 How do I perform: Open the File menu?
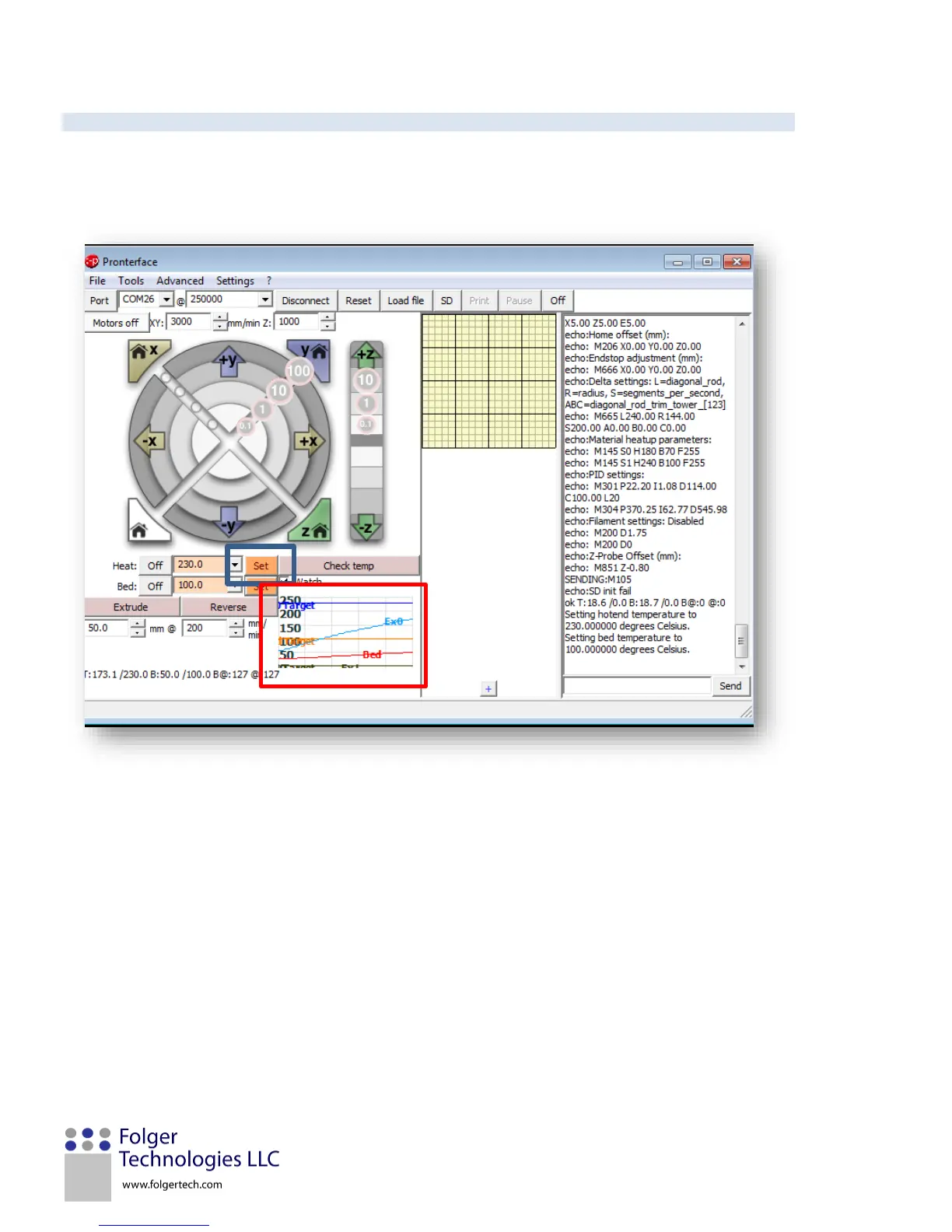[97, 281]
